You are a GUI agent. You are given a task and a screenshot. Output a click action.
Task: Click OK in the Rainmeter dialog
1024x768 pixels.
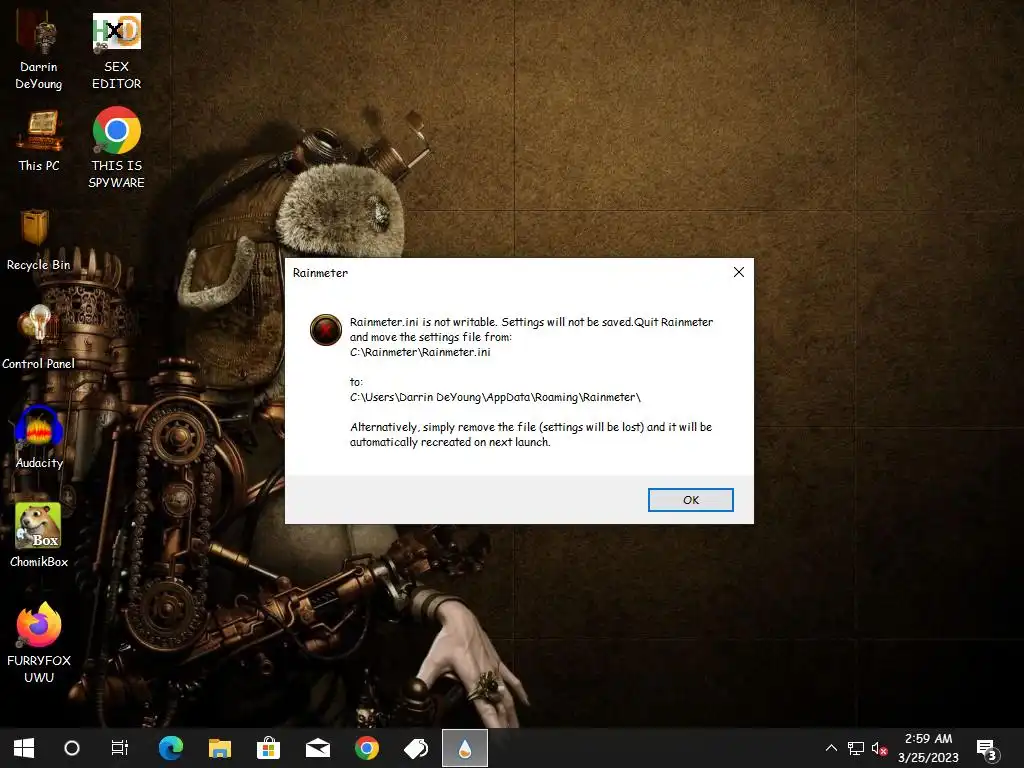(690, 500)
